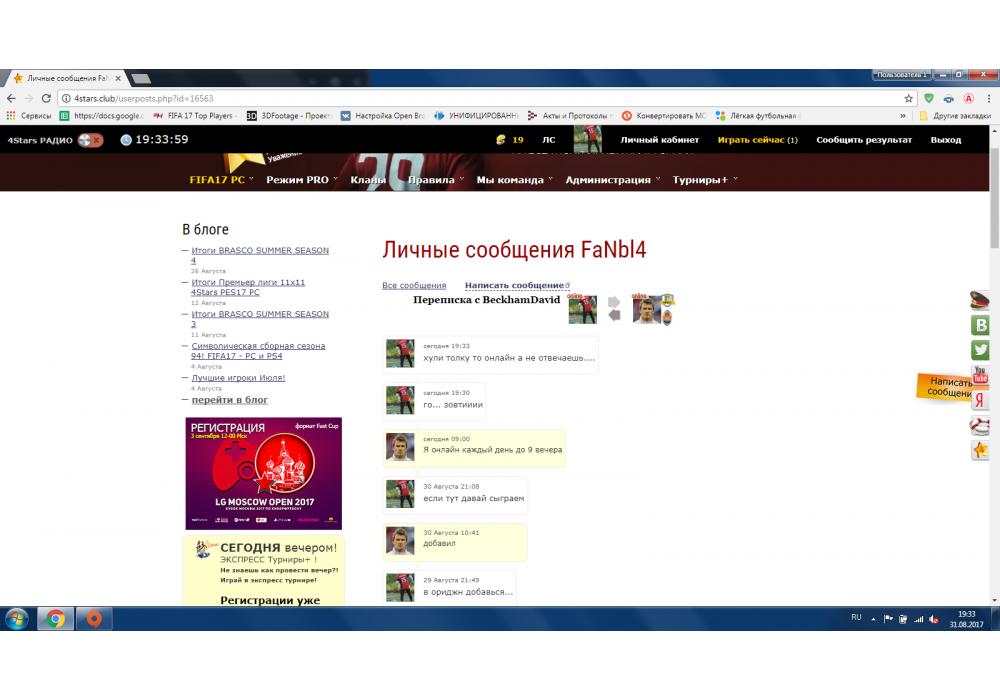Open the Twitter sidebar icon
The image size is (1000, 700).
981,350
